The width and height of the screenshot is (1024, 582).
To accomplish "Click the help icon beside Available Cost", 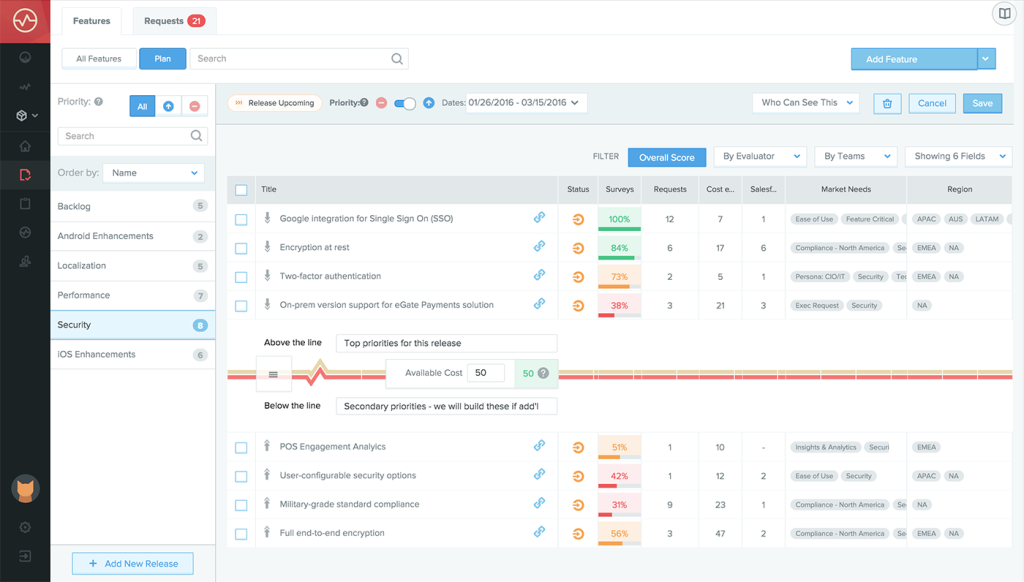I will (x=543, y=373).
